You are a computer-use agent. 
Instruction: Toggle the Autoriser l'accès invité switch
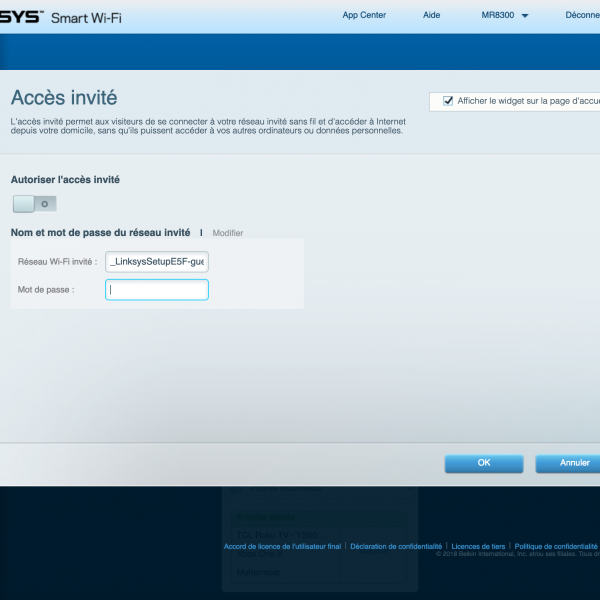pos(34,203)
